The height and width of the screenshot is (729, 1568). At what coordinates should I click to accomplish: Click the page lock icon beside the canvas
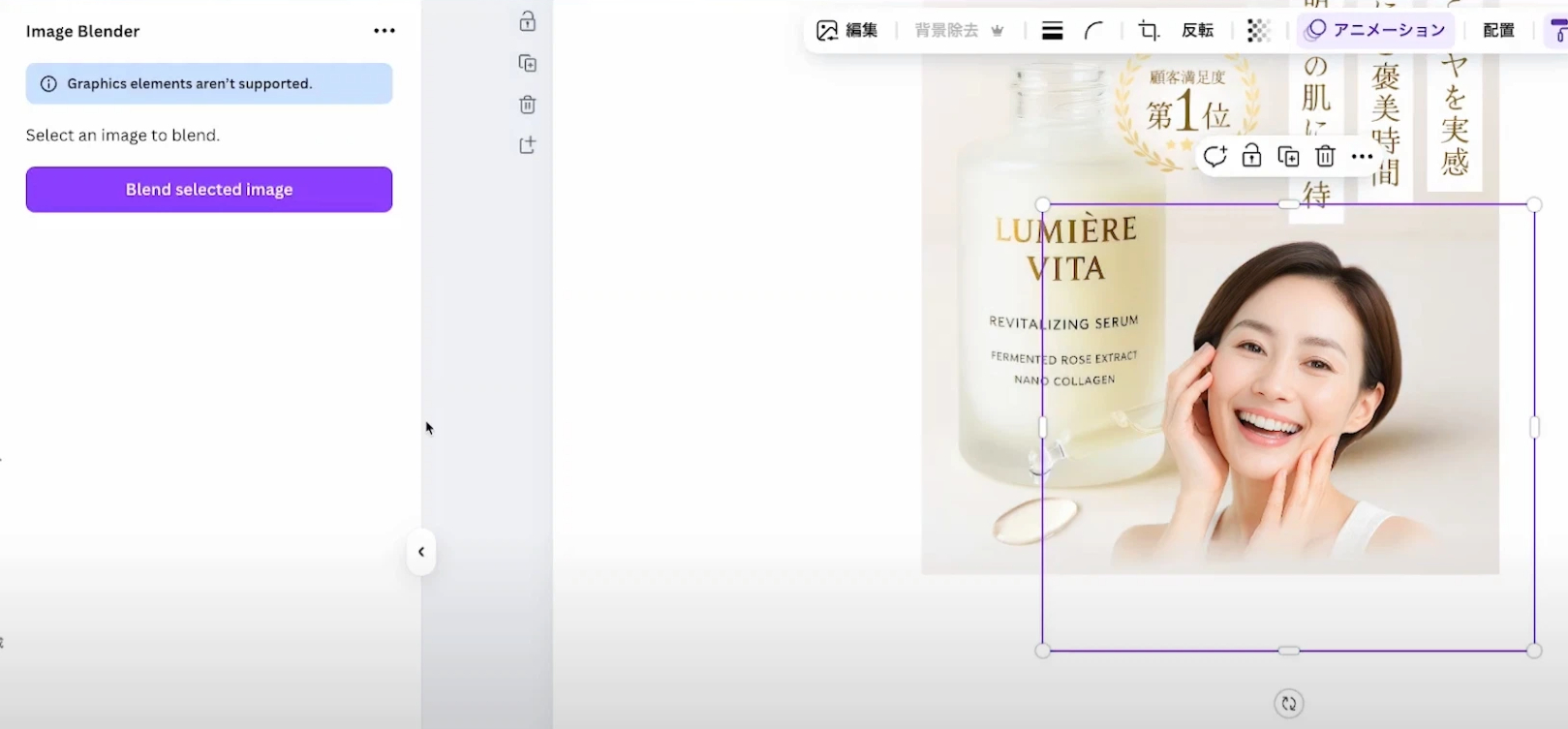coord(528,21)
